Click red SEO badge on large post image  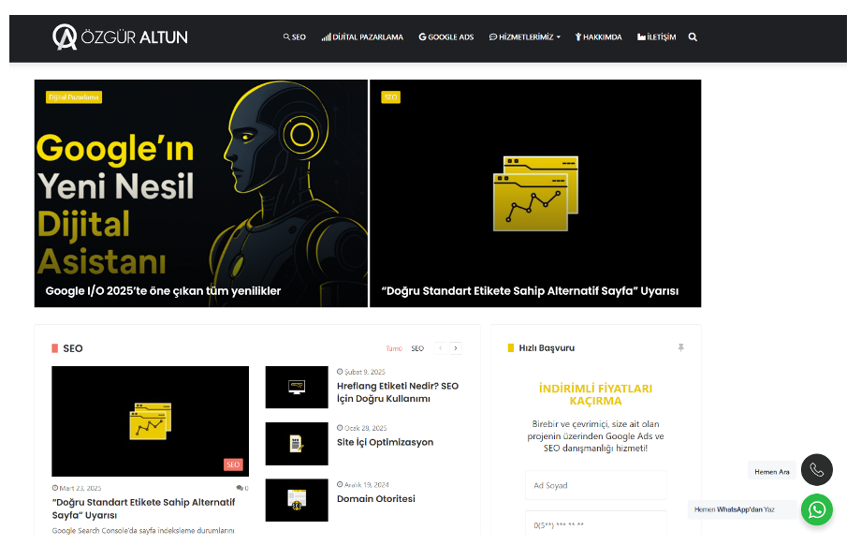(233, 464)
